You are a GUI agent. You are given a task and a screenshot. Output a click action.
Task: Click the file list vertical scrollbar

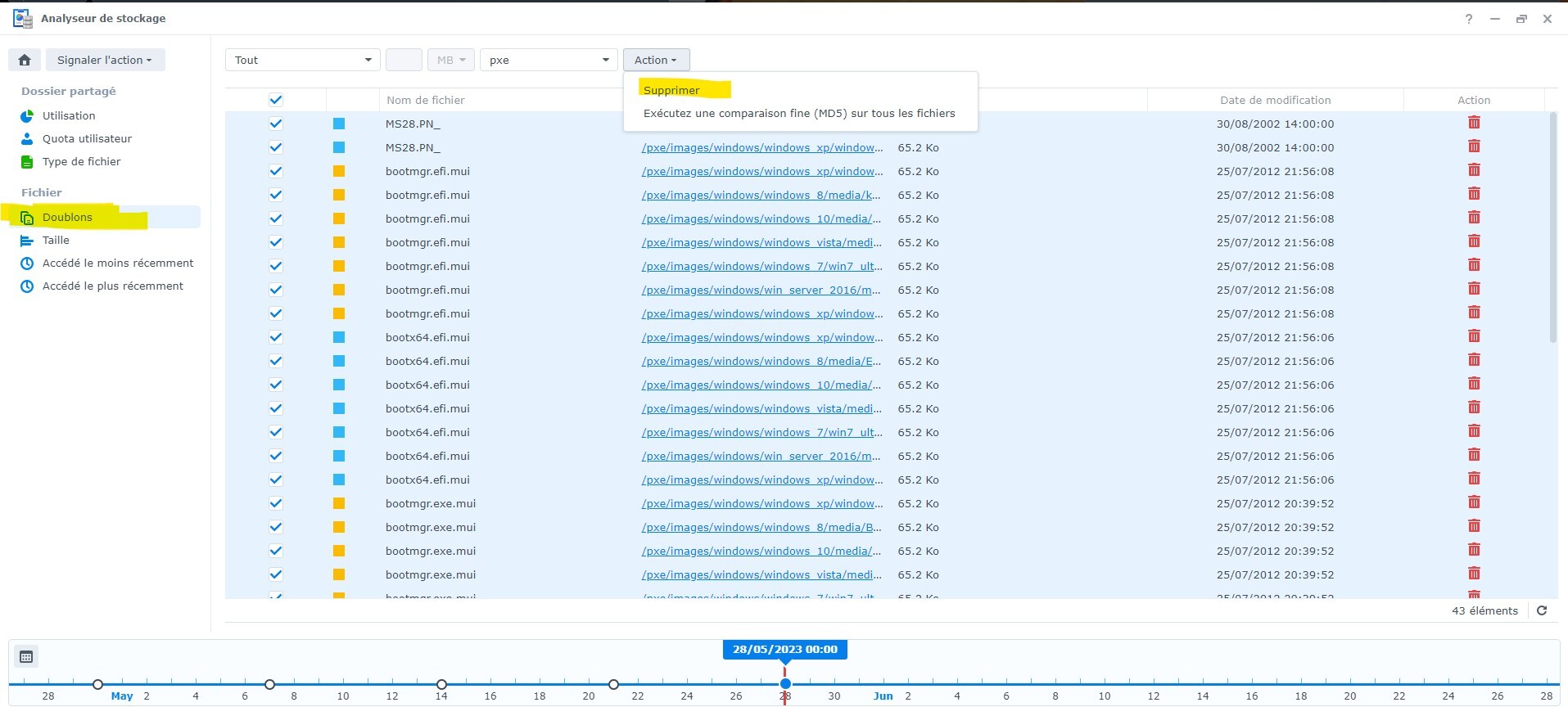tap(1552, 227)
